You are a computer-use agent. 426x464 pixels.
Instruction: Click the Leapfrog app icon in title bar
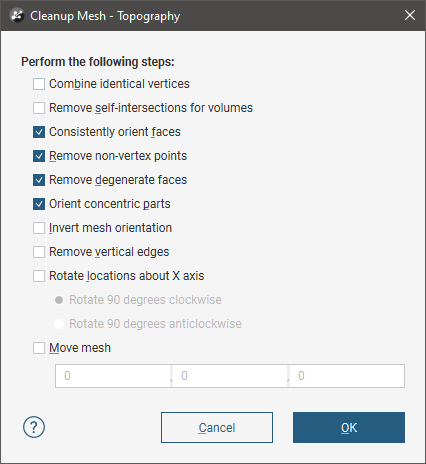click(x=17, y=15)
